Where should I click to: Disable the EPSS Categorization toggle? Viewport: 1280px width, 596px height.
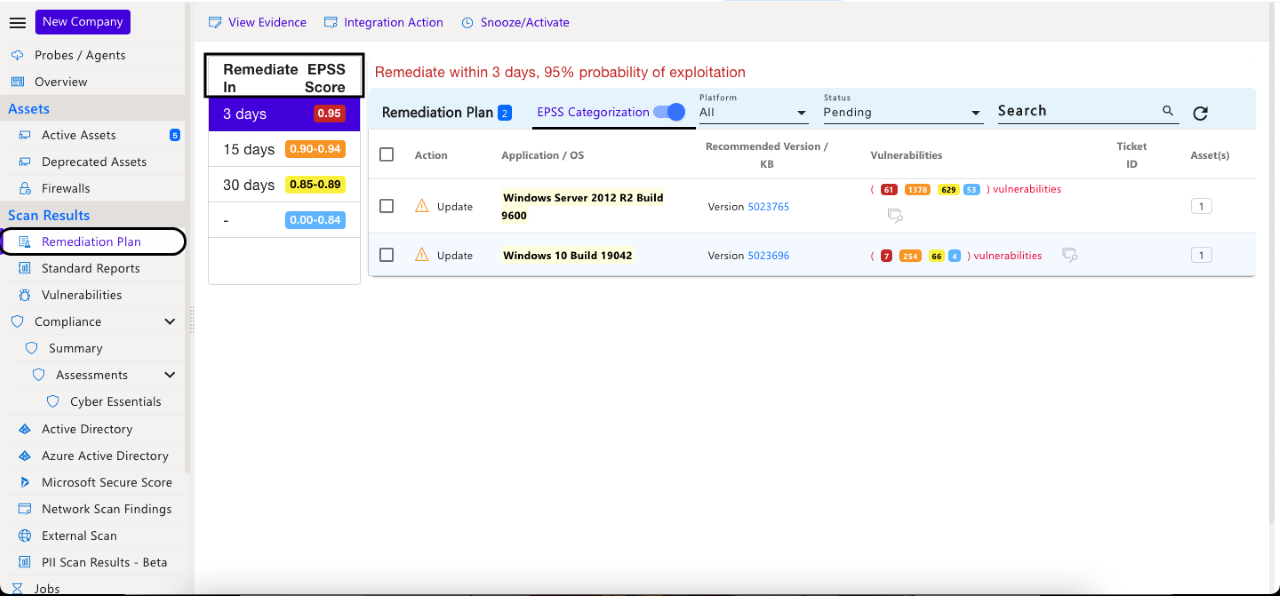click(669, 112)
